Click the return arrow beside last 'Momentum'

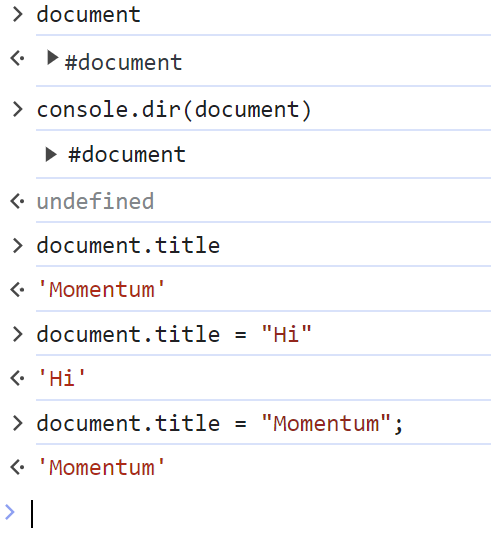17,467
